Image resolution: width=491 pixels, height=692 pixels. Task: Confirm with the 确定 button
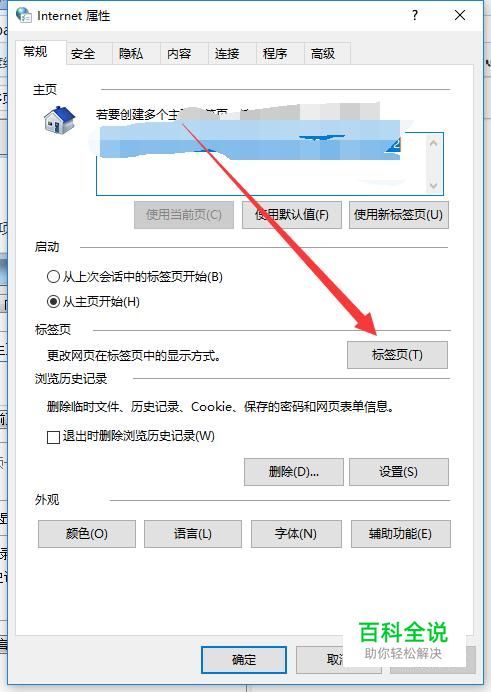pyautogui.click(x=244, y=660)
